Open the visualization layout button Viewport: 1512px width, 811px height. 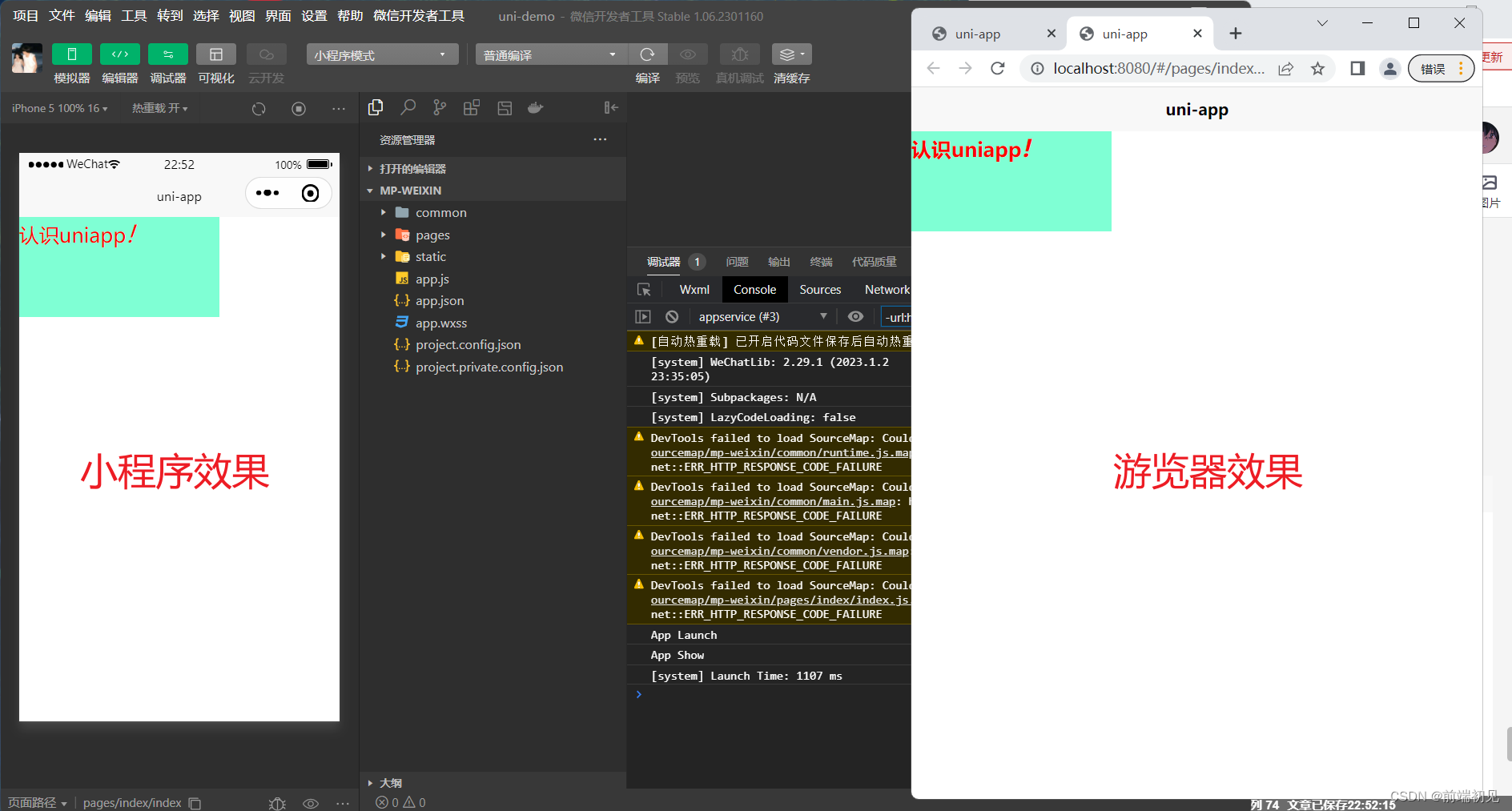215,54
